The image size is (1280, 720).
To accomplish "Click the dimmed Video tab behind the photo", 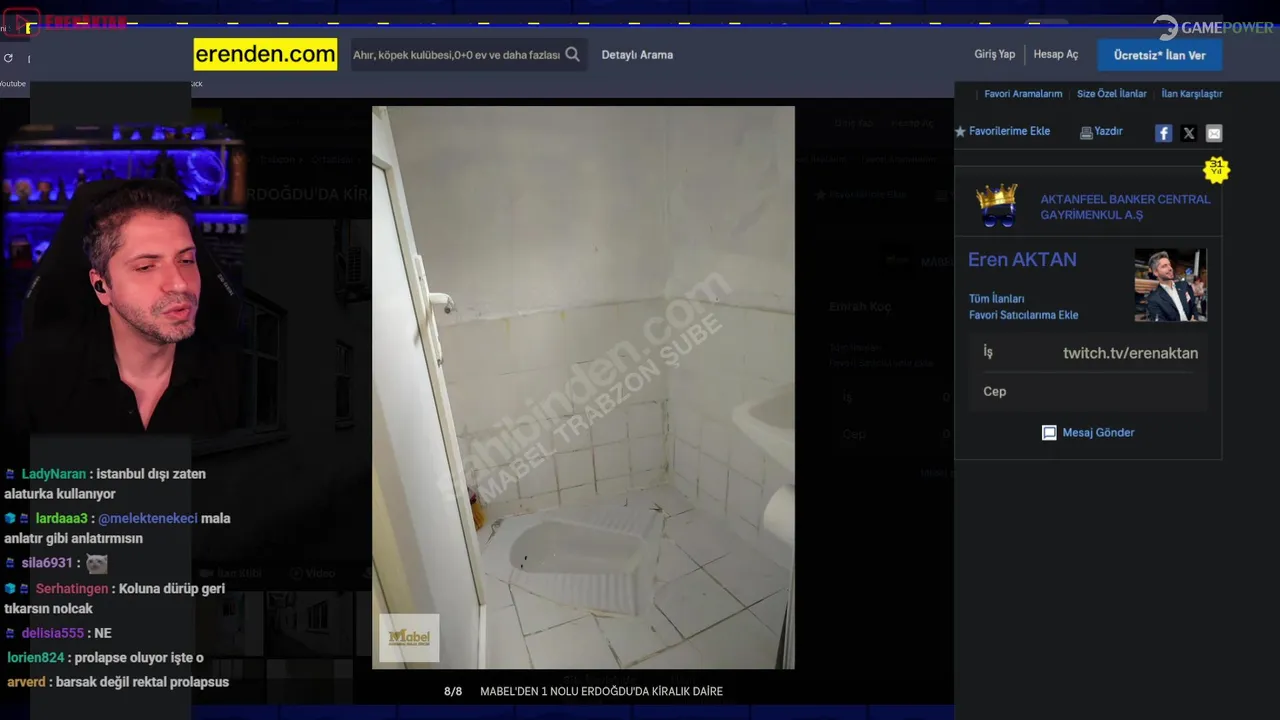I will point(313,574).
